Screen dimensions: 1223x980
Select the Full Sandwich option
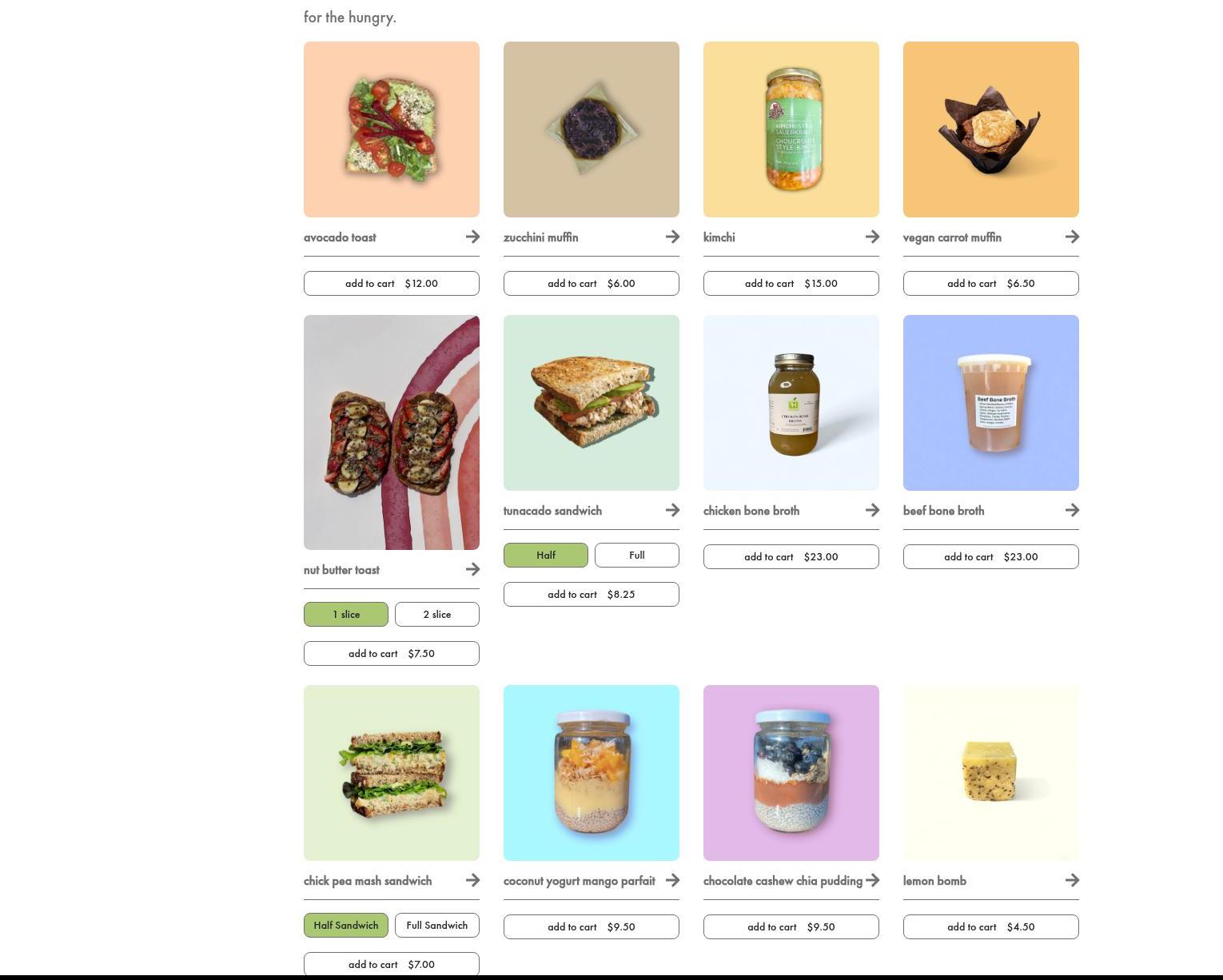tap(437, 925)
